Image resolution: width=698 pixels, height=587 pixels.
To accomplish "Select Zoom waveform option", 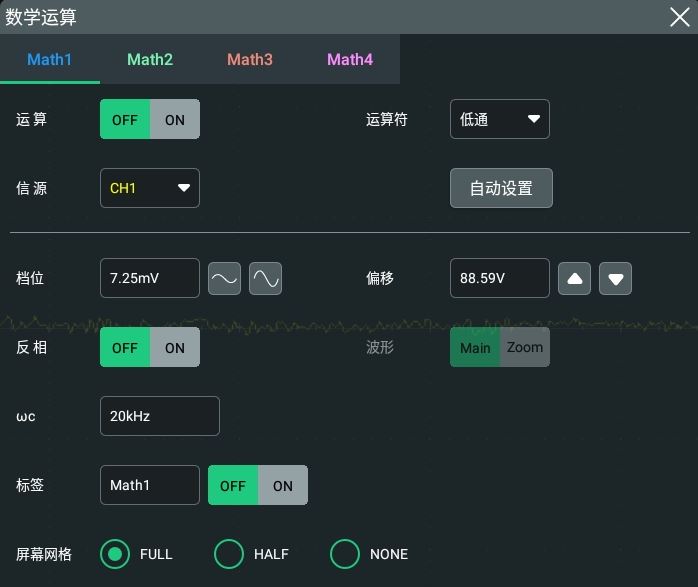I will [x=525, y=347].
